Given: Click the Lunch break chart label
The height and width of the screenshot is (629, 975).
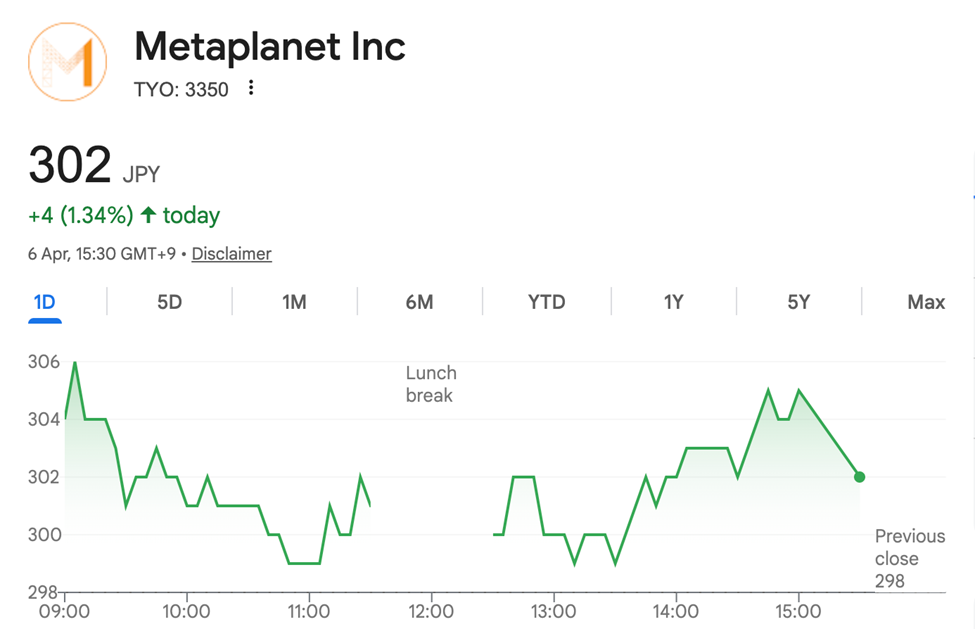Looking at the screenshot, I should (x=430, y=384).
